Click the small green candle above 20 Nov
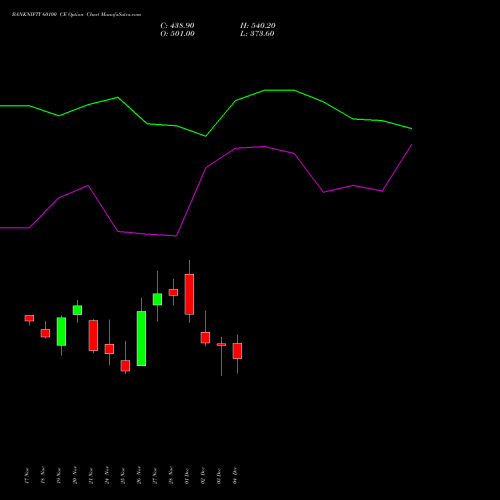This screenshot has height=500, width=500. [x=77, y=310]
